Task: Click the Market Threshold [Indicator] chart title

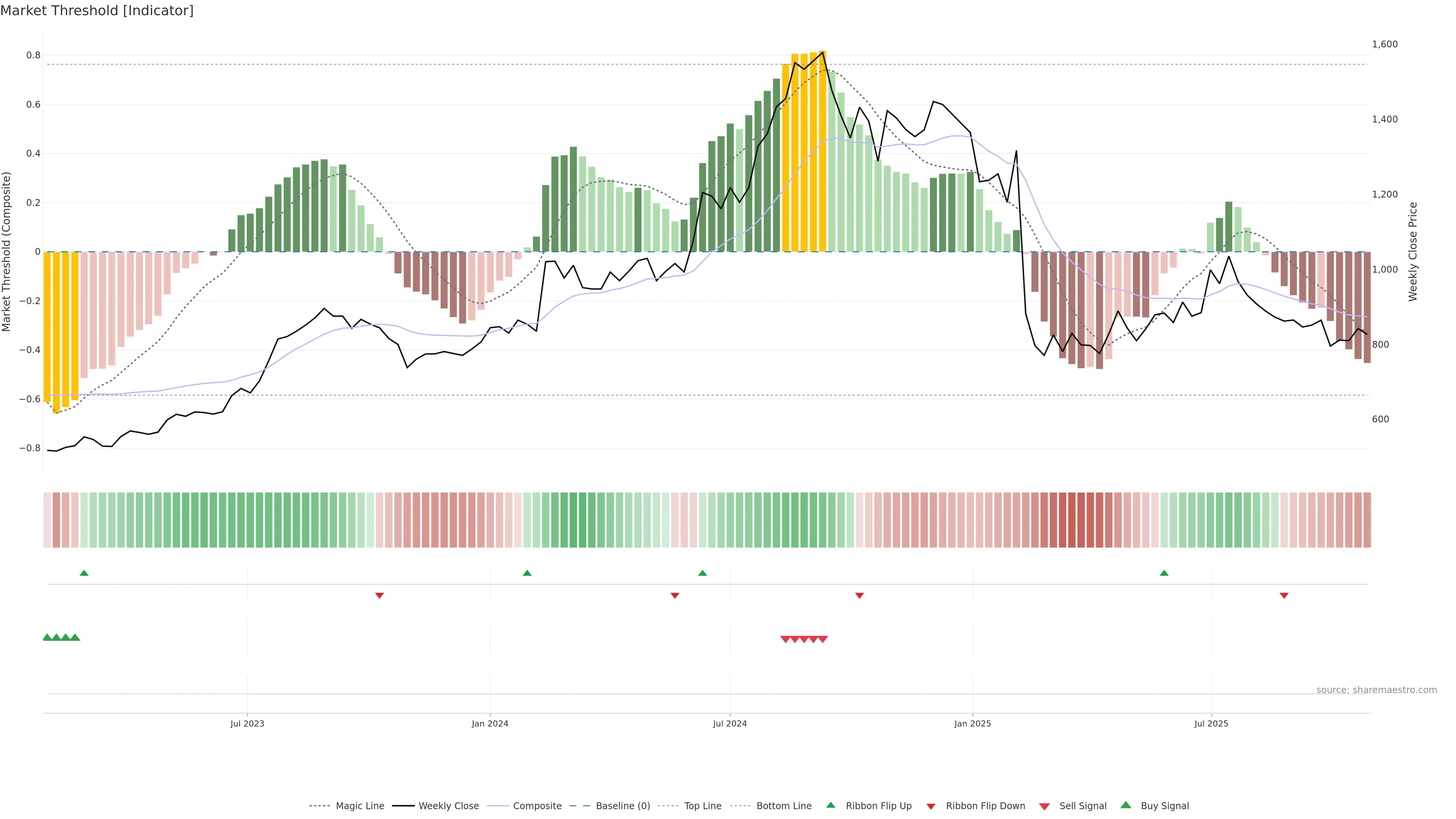Action: pos(97,11)
